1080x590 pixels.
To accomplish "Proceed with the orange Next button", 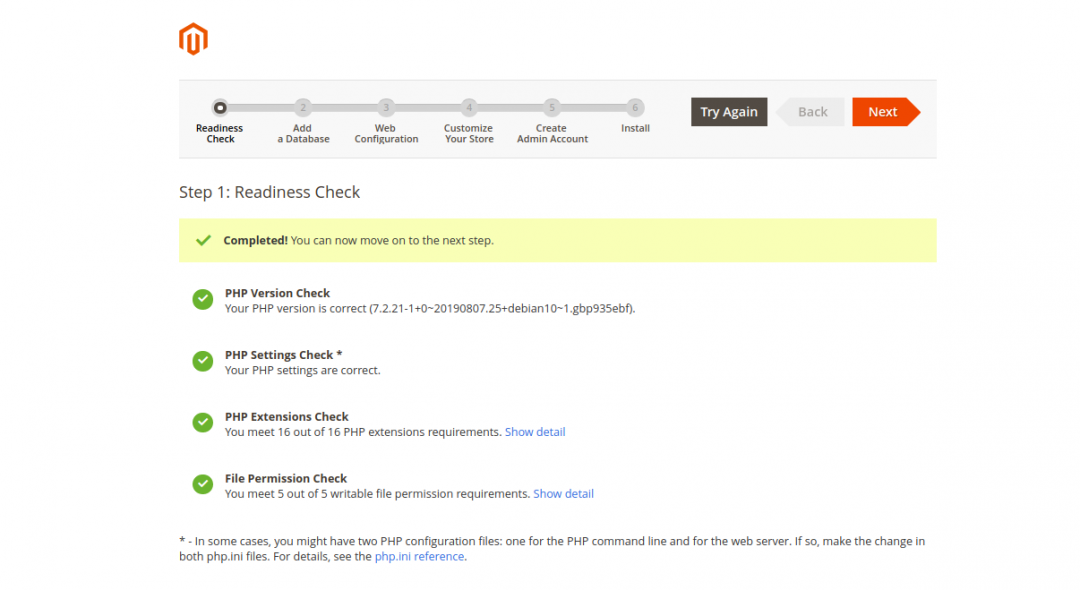I will click(x=883, y=112).
